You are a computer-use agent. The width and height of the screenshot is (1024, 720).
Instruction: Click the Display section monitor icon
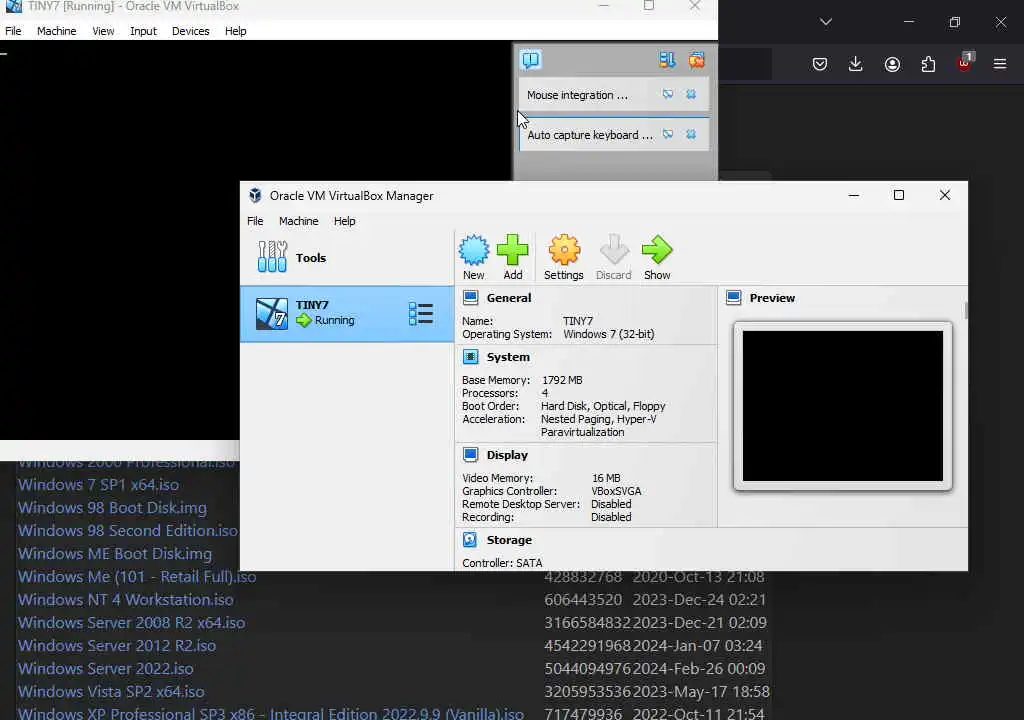pyautogui.click(x=470, y=455)
